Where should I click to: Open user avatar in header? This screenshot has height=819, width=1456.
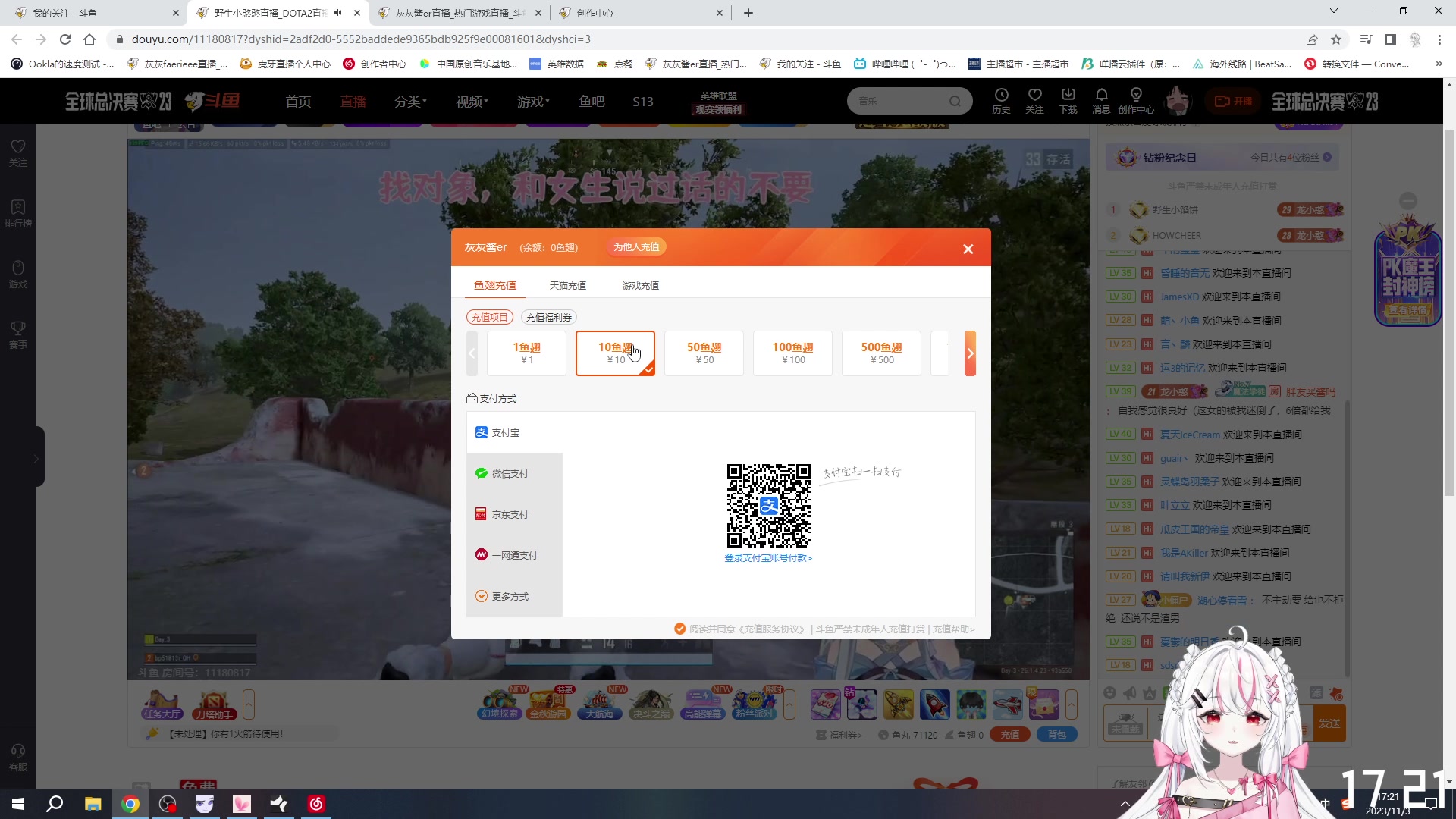[x=1178, y=101]
